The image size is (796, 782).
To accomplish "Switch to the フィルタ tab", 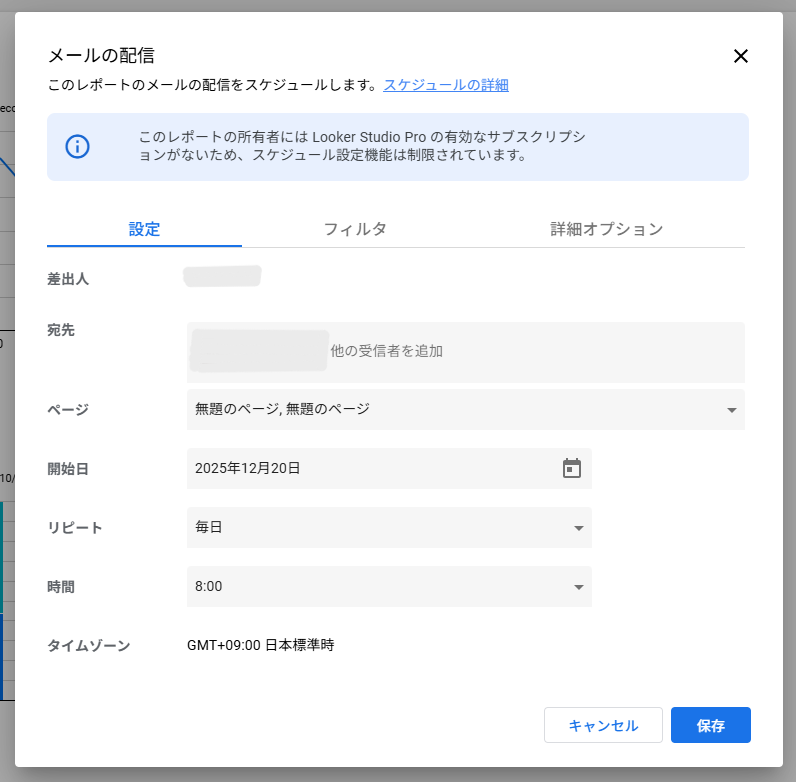I will point(355,229).
